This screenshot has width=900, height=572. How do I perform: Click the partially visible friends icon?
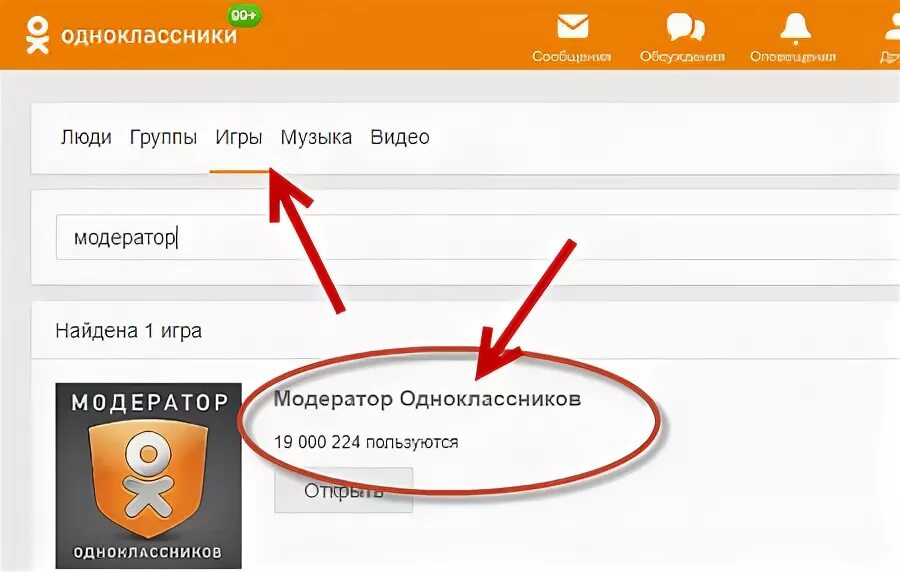pos(893,27)
